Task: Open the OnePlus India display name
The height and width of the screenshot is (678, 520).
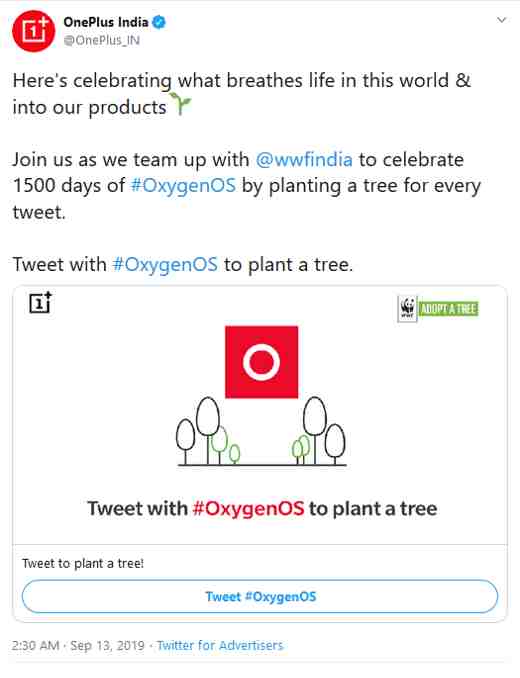Action: tap(106, 22)
